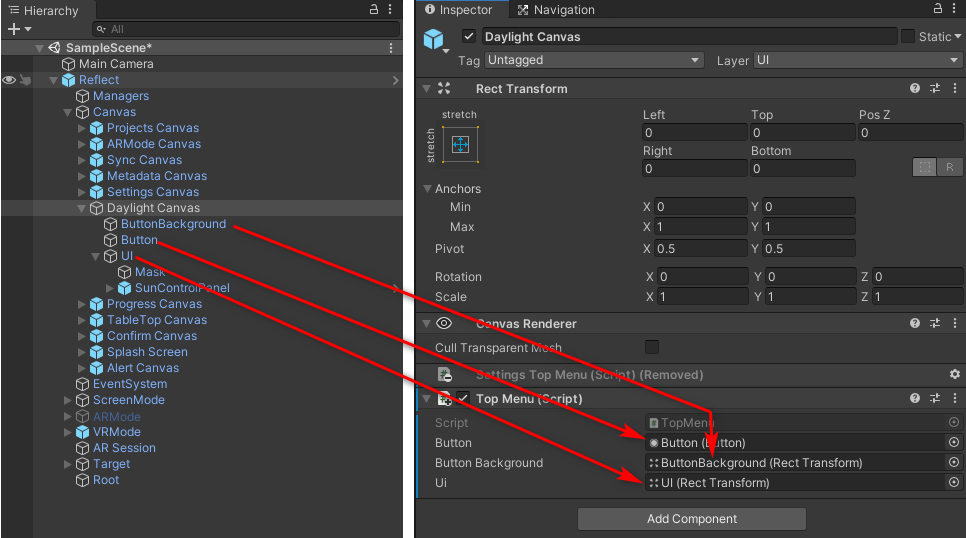Click the Button field object picker circle
966x538 pixels.
[953, 443]
